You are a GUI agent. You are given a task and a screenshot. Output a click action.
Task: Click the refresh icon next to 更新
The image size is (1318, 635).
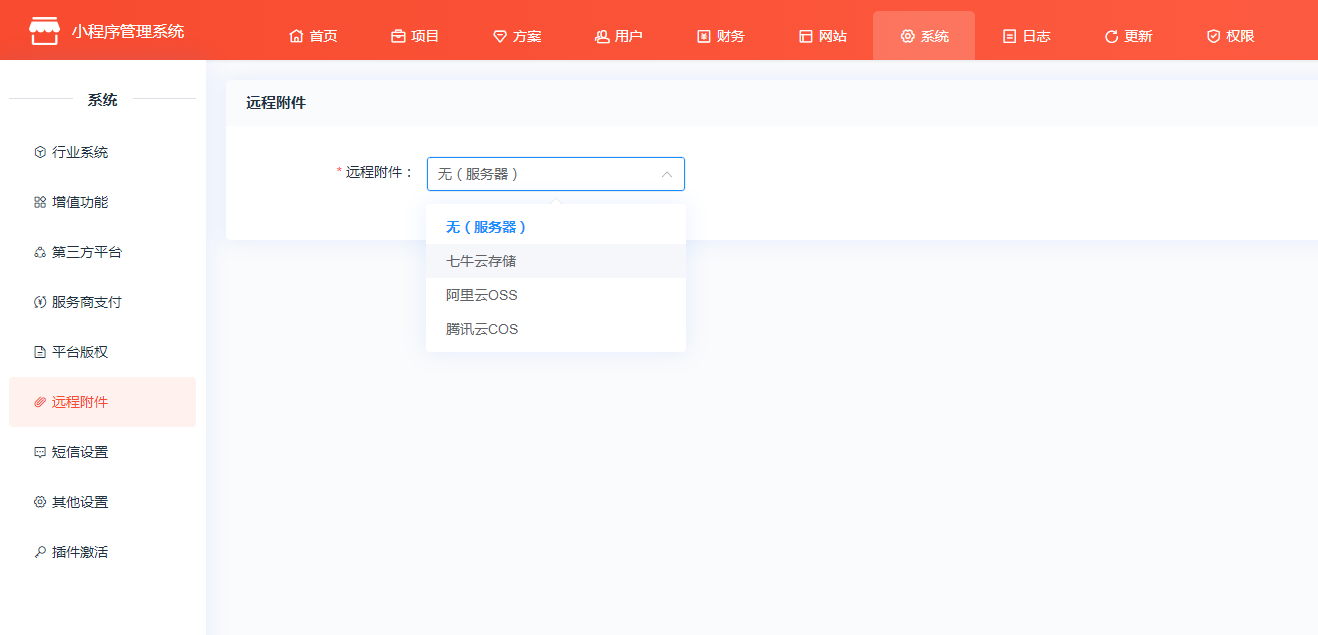point(1111,36)
